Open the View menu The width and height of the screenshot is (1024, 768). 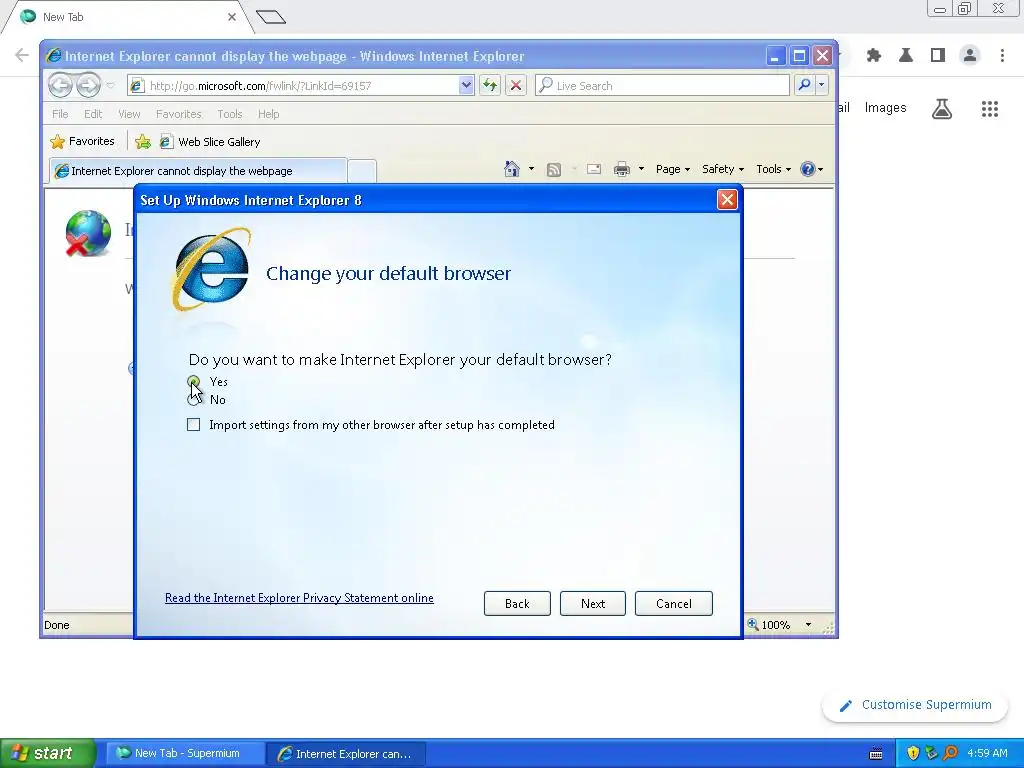(x=129, y=114)
